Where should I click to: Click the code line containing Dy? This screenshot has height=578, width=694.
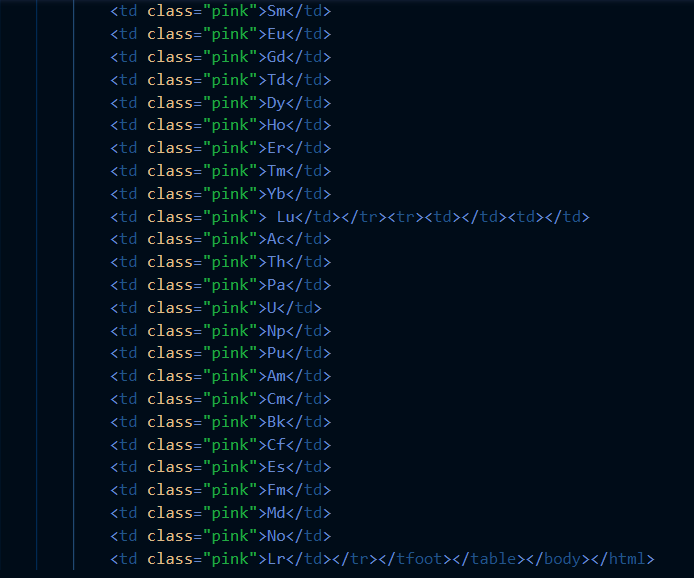[220, 103]
